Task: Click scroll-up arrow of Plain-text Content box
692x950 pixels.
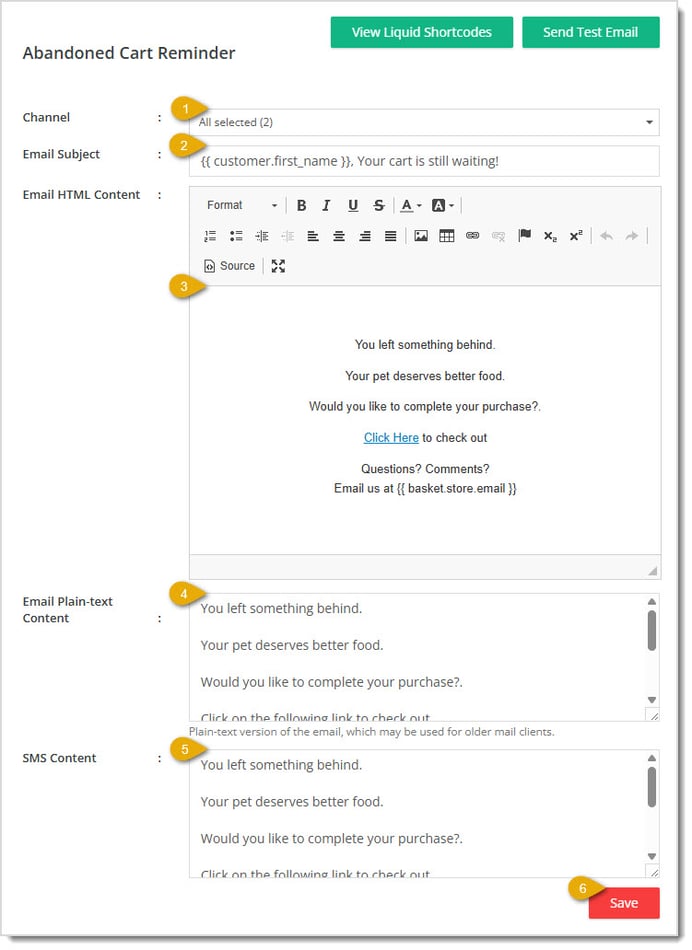Action: 652,602
